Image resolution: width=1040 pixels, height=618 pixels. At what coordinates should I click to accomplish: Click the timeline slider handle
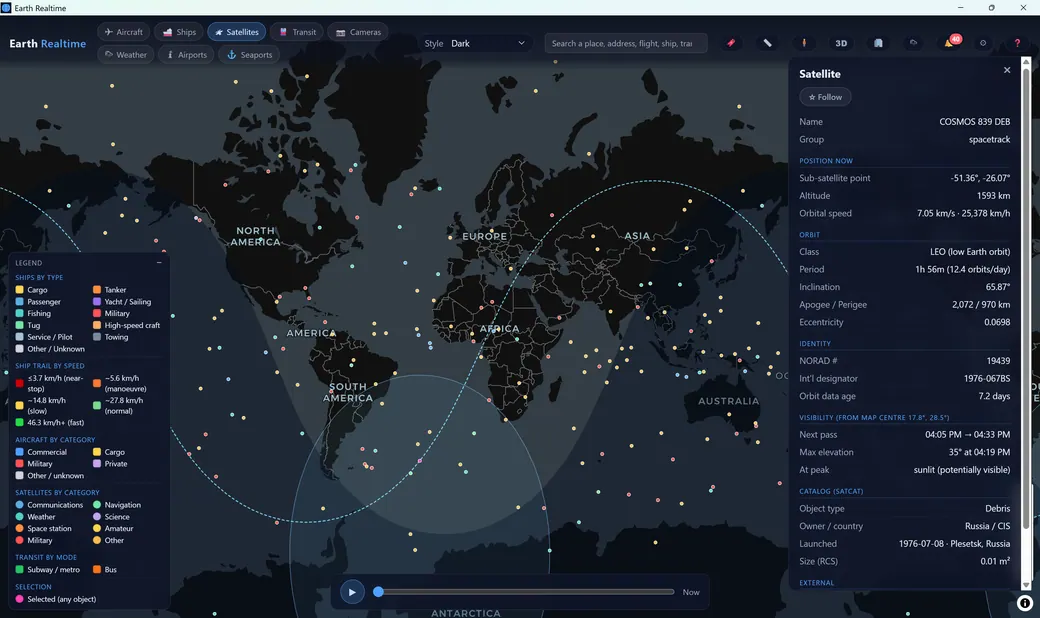(378, 591)
